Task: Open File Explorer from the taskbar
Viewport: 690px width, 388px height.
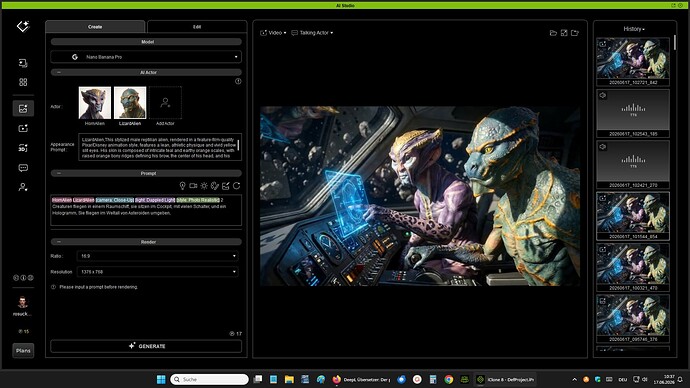Action: pos(289,379)
